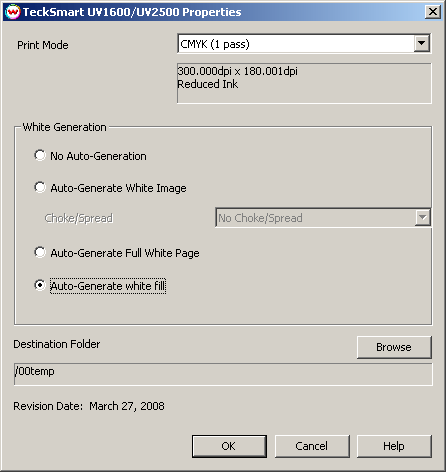Click the dialog title bar text
Screen dimensions: 446x472
pos(132,12)
